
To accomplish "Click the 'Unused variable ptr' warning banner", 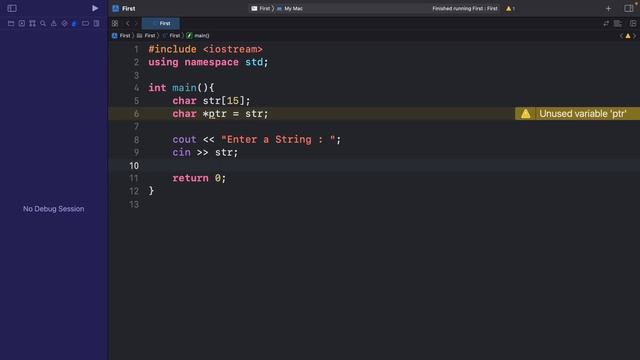I will coord(578,113).
